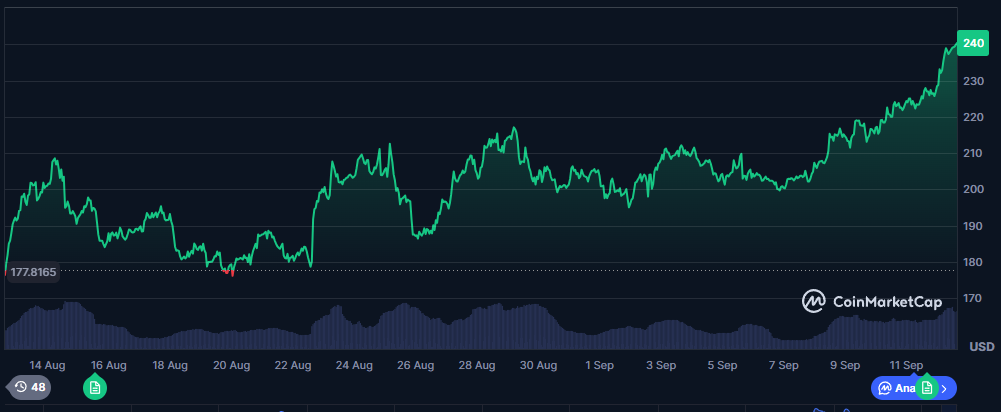This screenshot has width=1001, height=412.
Task: Click the 30 Aug date label
Action: 538,365
